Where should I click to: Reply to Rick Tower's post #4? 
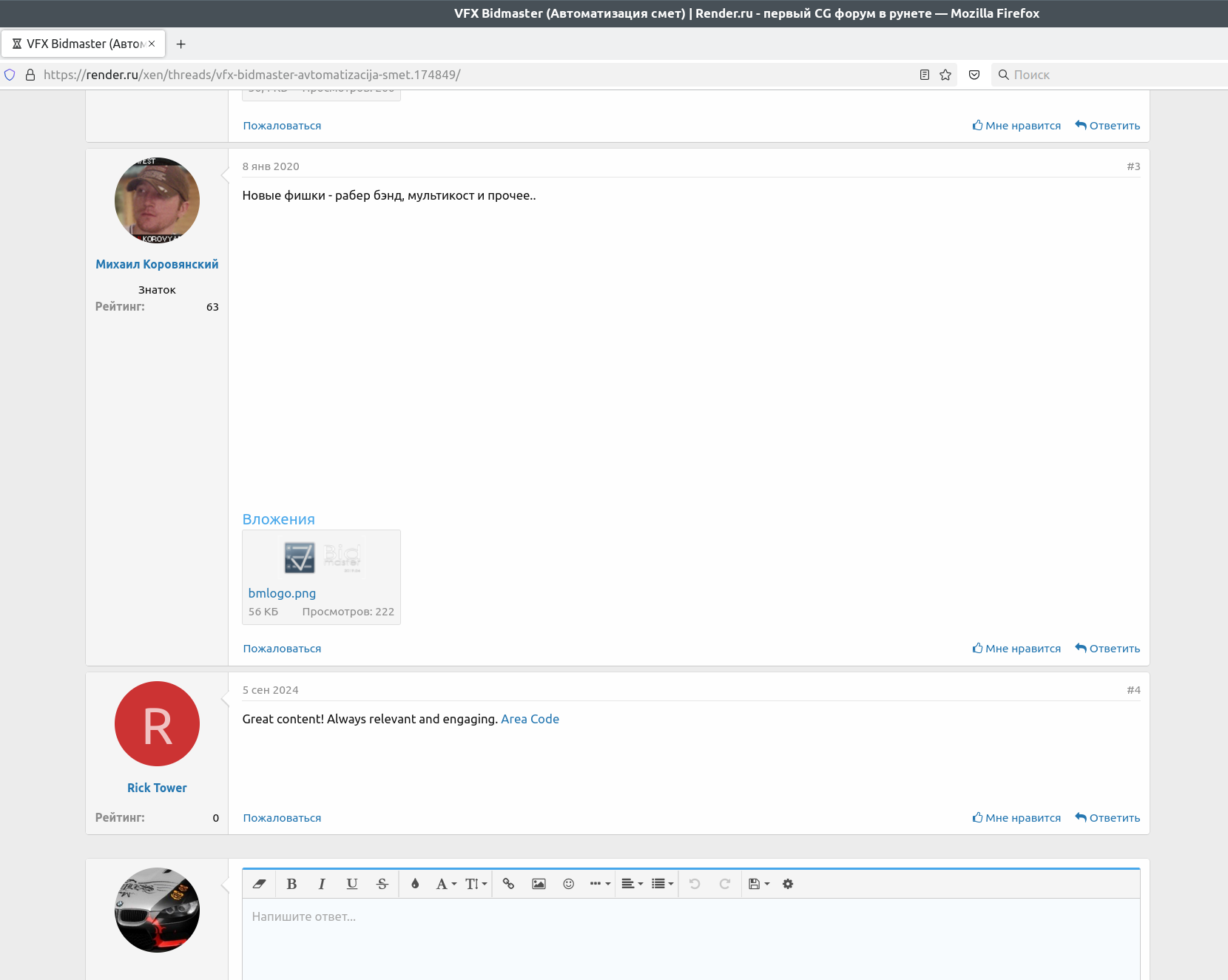[x=1107, y=818]
